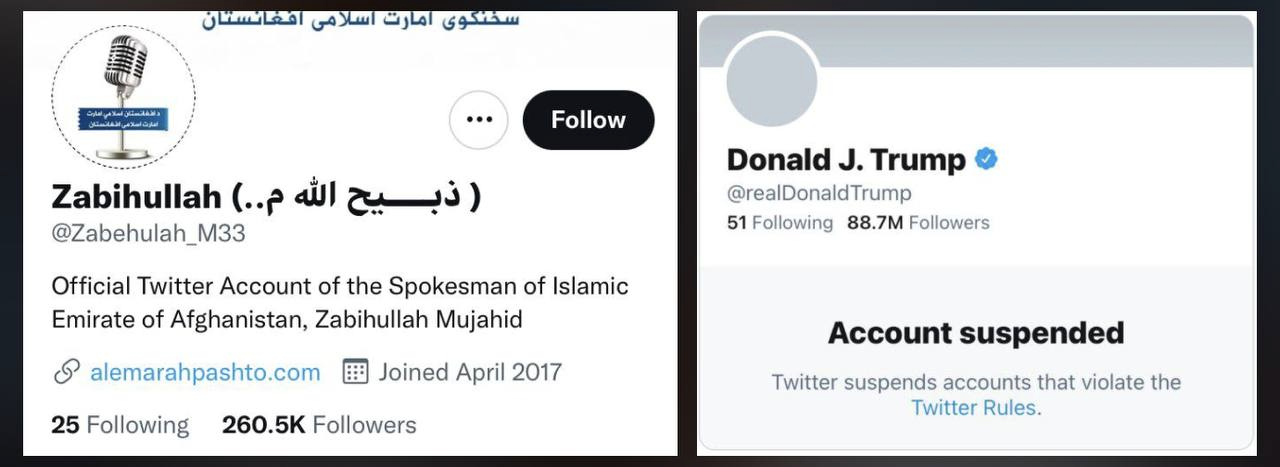
Task: Open the three-dot more options menu
Action: (479, 120)
